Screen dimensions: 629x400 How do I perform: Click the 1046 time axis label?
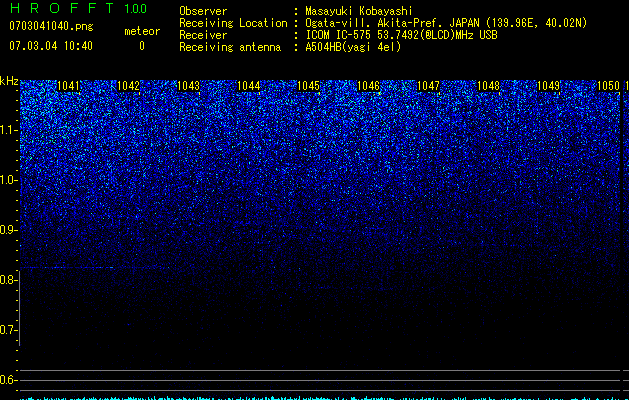(x=368, y=86)
